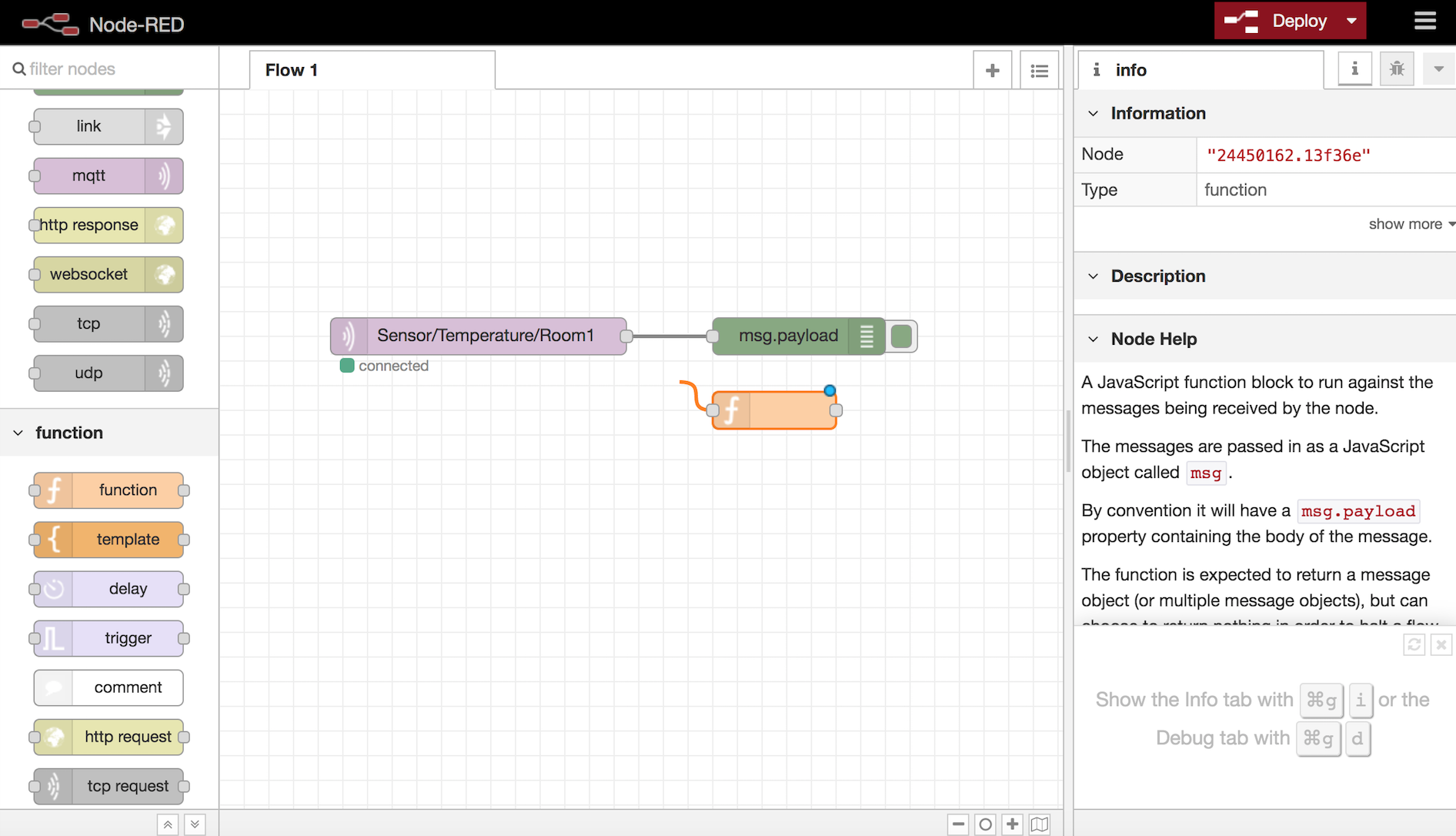
Task: Click the node ID value 24450162.13f36e
Action: [1288, 155]
